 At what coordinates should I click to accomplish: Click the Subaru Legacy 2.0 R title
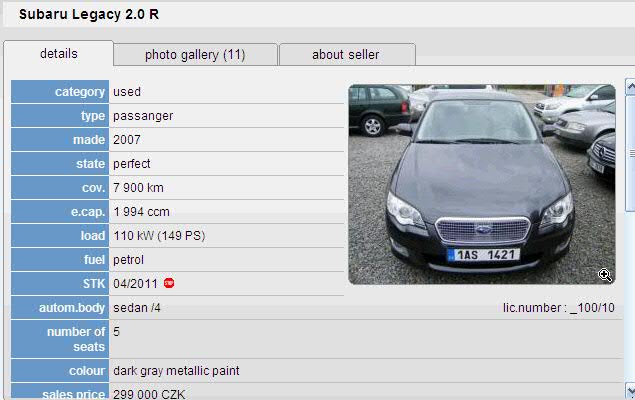[x=89, y=14]
